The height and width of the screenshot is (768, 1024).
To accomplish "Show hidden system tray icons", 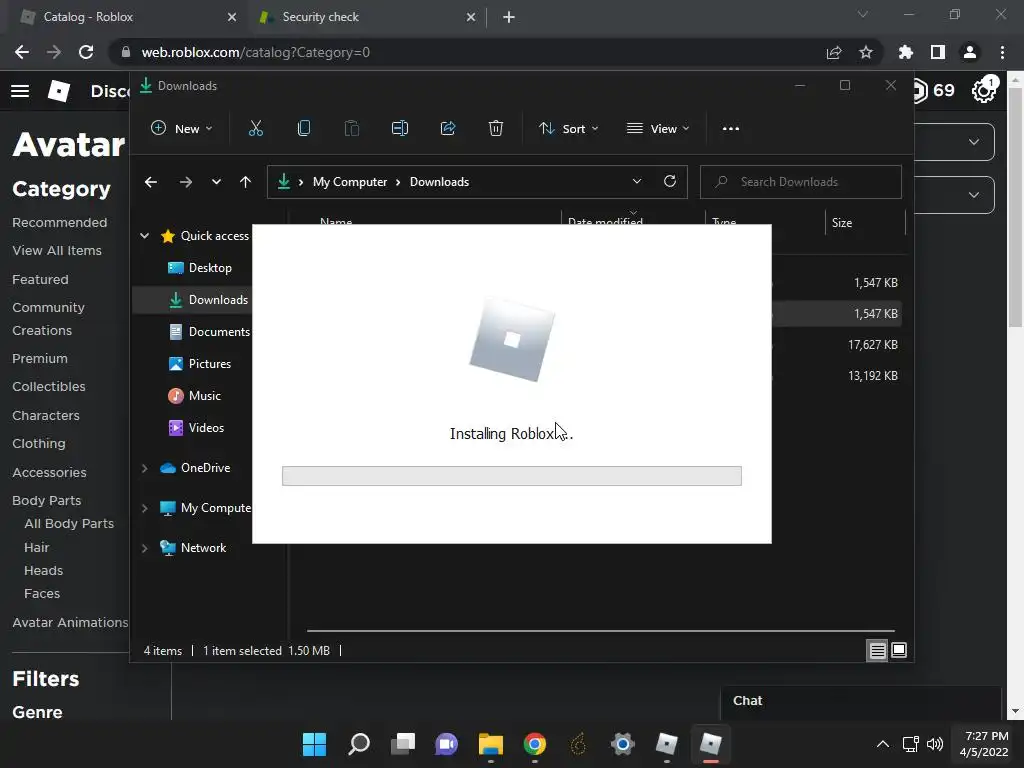I will (x=882, y=744).
